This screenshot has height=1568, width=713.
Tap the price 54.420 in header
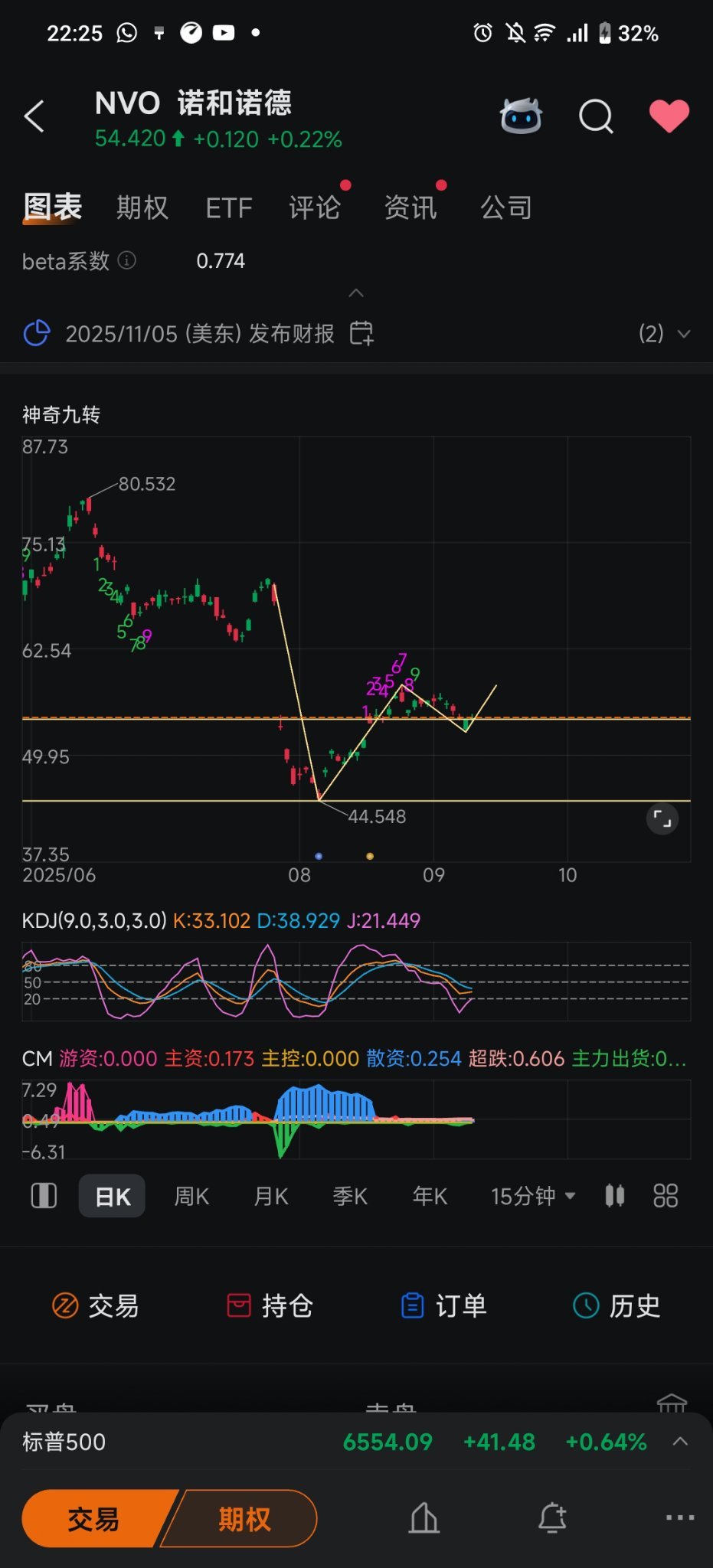(130, 139)
